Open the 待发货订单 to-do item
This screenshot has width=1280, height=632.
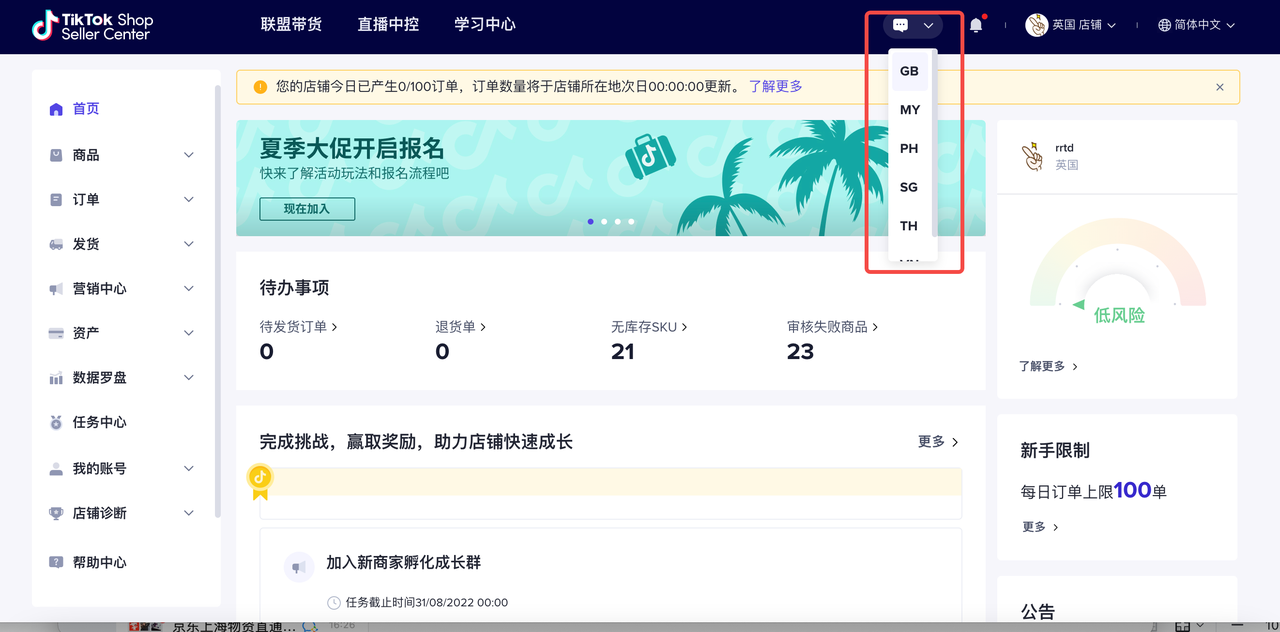[298, 326]
